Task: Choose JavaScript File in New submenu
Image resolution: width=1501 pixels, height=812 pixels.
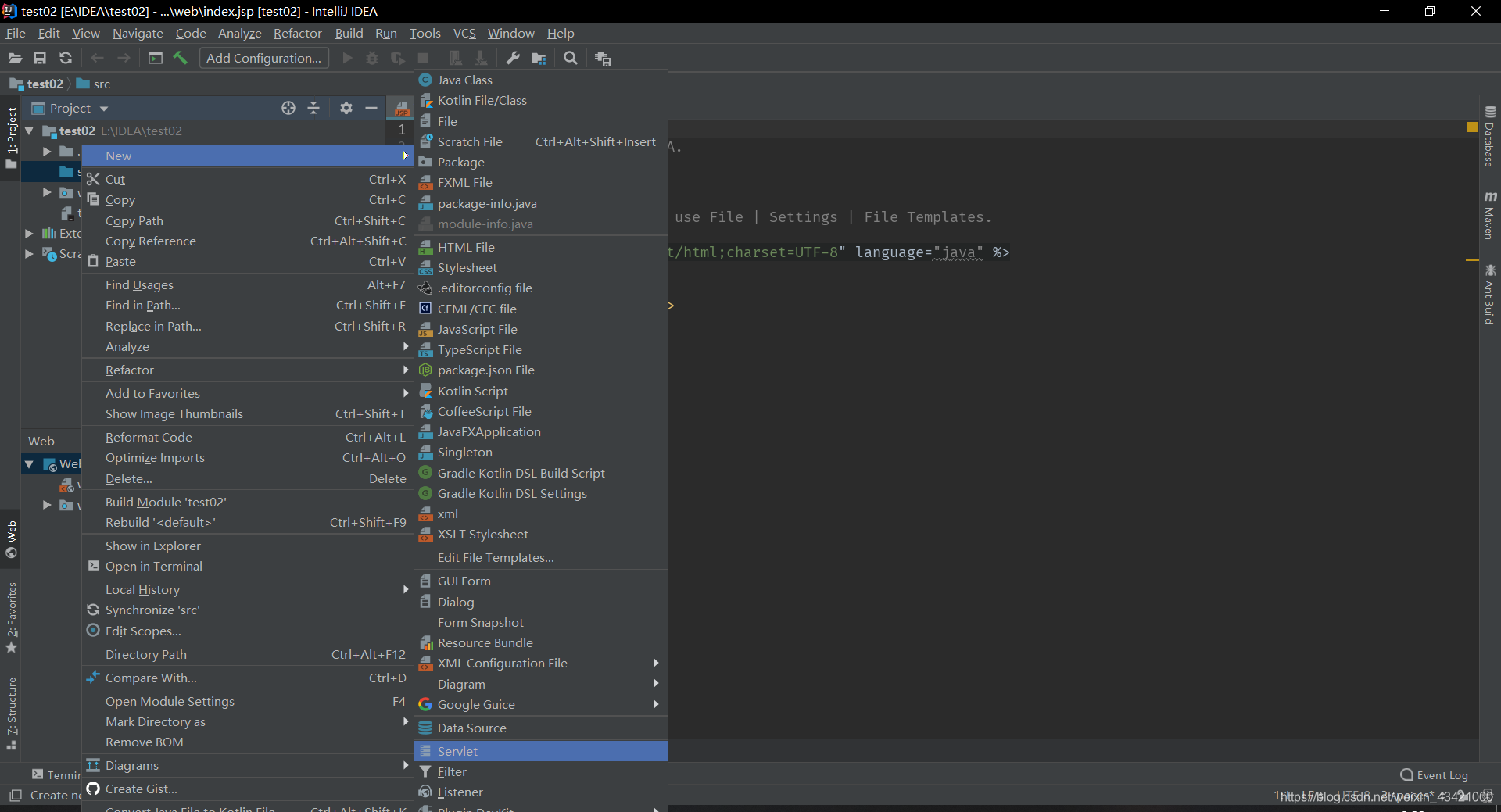Action: click(x=541, y=329)
